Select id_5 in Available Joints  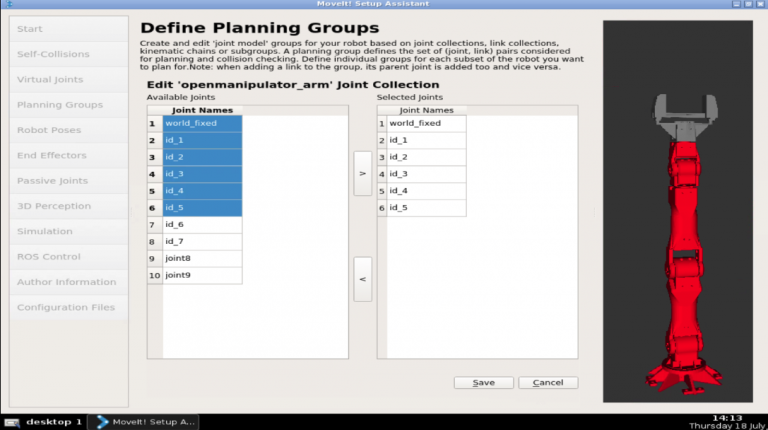click(x=202, y=208)
